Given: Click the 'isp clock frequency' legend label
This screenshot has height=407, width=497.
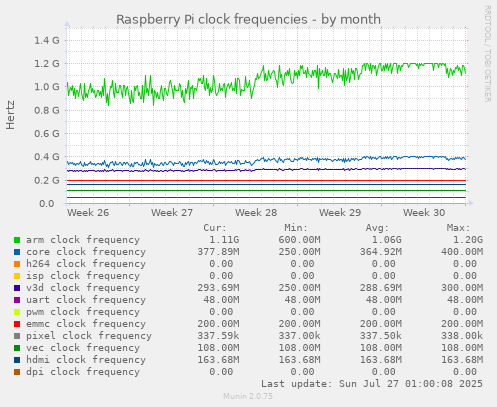Looking at the screenshot, I should coord(83,276).
